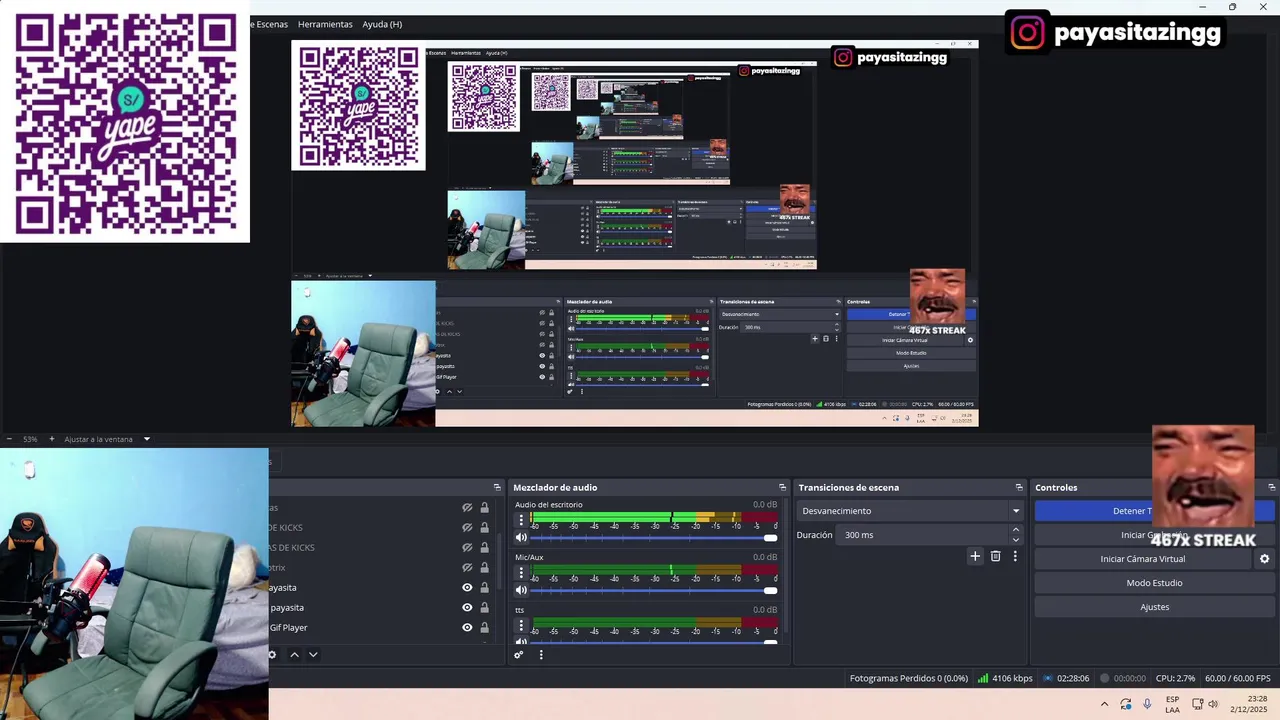1280x720 pixels.
Task: Show the hidden 'AS DE KICKS' source
Action: [467, 548]
